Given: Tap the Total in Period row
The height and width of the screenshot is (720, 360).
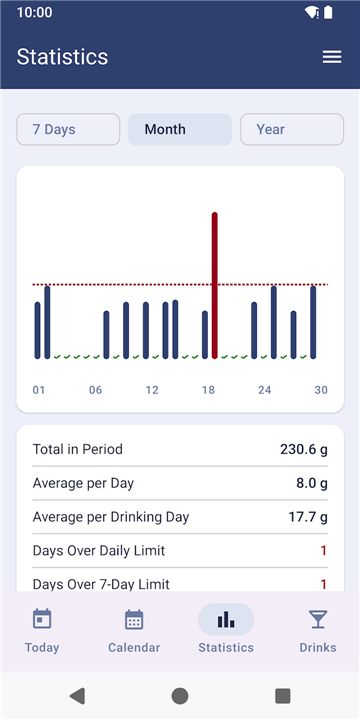Looking at the screenshot, I should pos(180,449).
